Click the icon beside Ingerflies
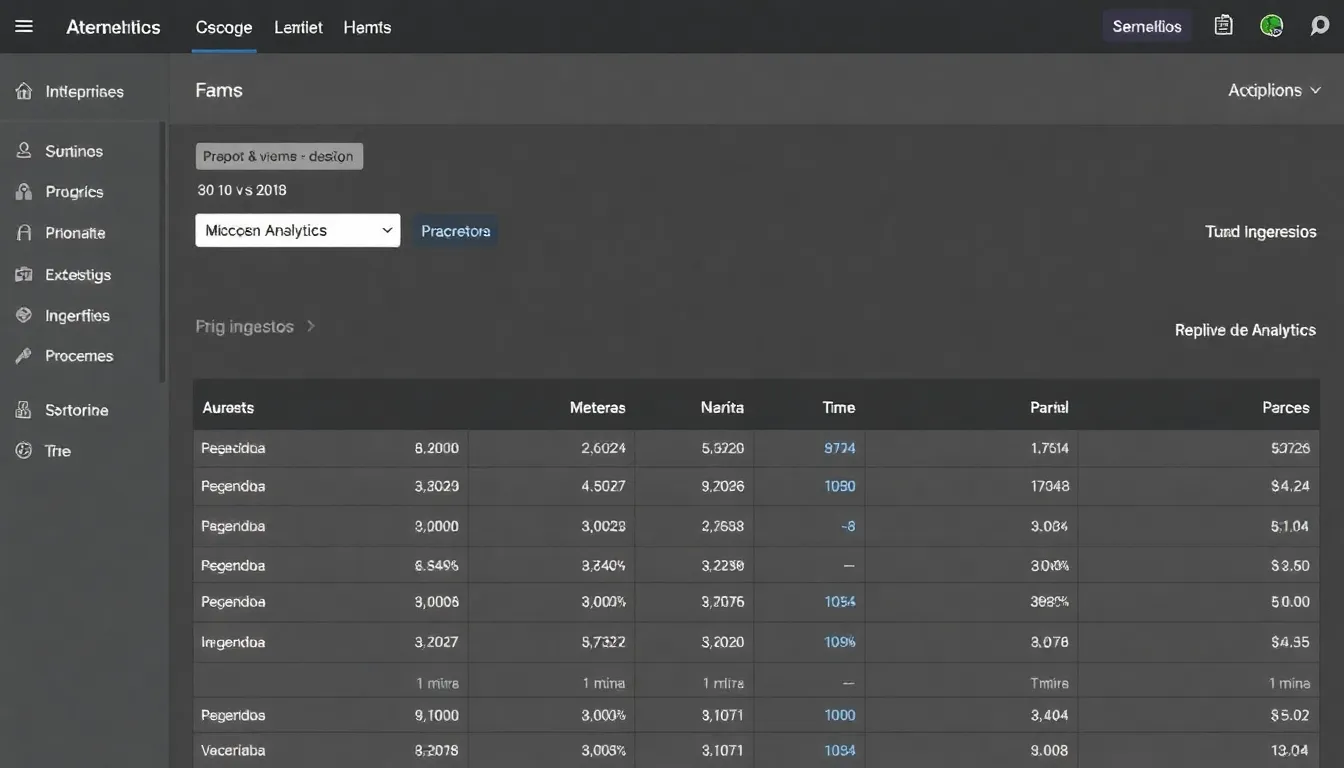This screenshot has width=1344, height=768. (24, 315)
